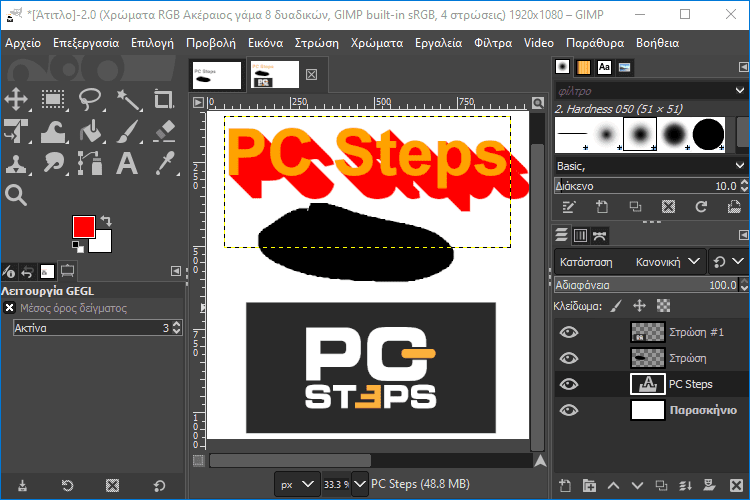The image size is (750, 500).
Task: Create a new layer group
Action: (589, 486)
